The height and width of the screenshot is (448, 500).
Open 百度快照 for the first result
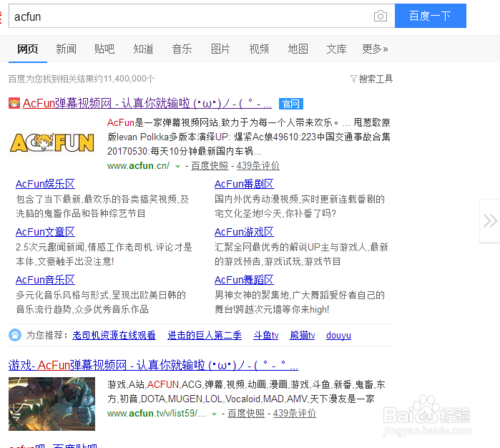coord(210,166)
